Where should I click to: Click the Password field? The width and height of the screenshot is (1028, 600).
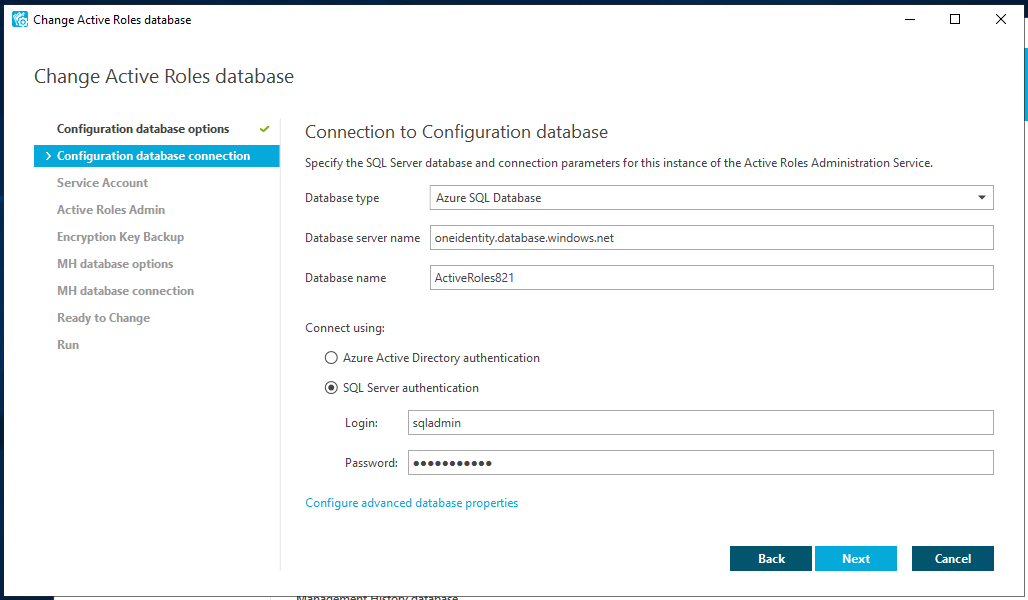click(699, 463)
